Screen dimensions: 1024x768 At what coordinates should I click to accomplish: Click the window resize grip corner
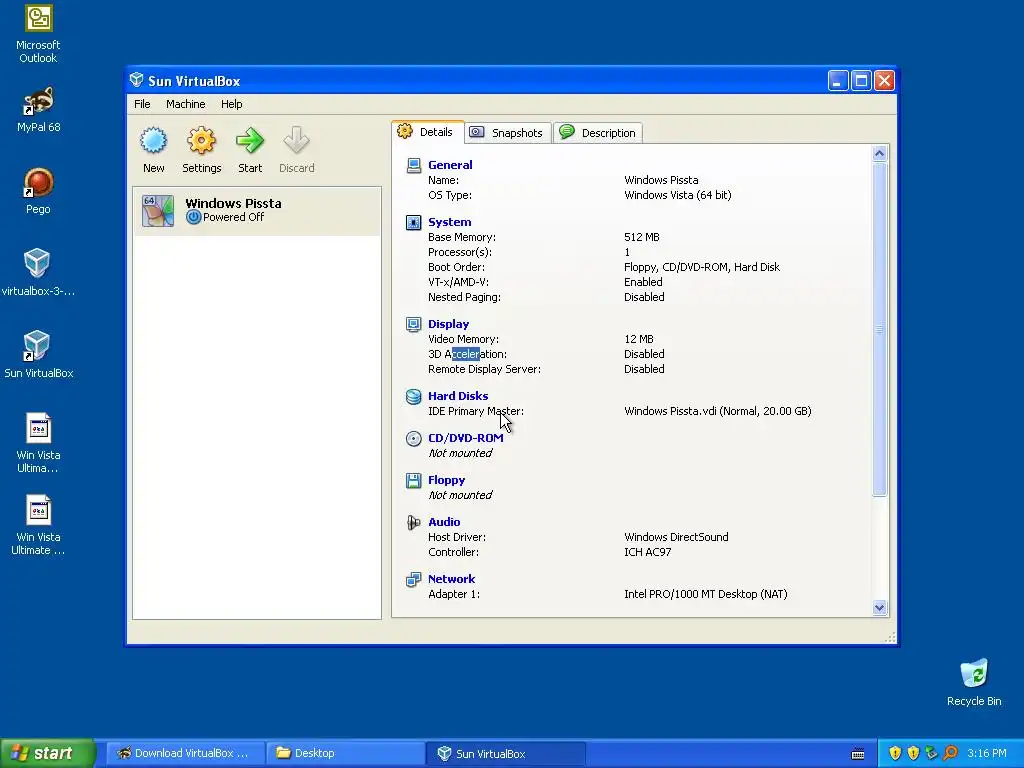(890, 637)
